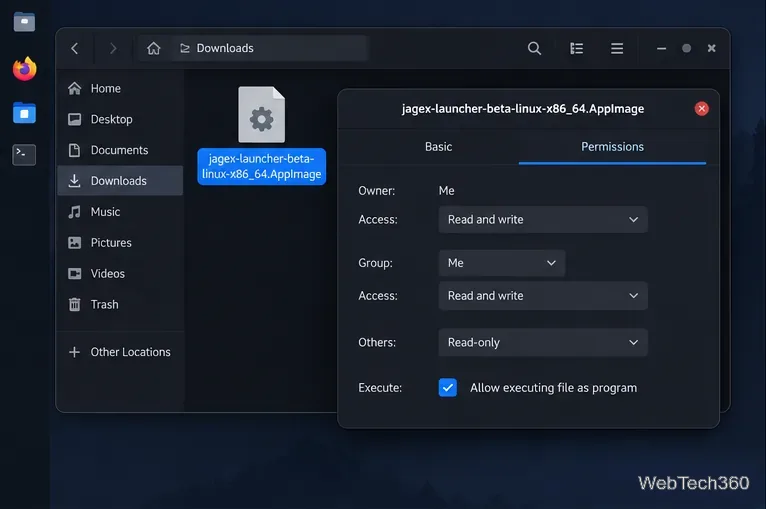This screenshot has width=766, height=509.
Task: Open Music in the sidebar
Action: [x=120, y=212]
